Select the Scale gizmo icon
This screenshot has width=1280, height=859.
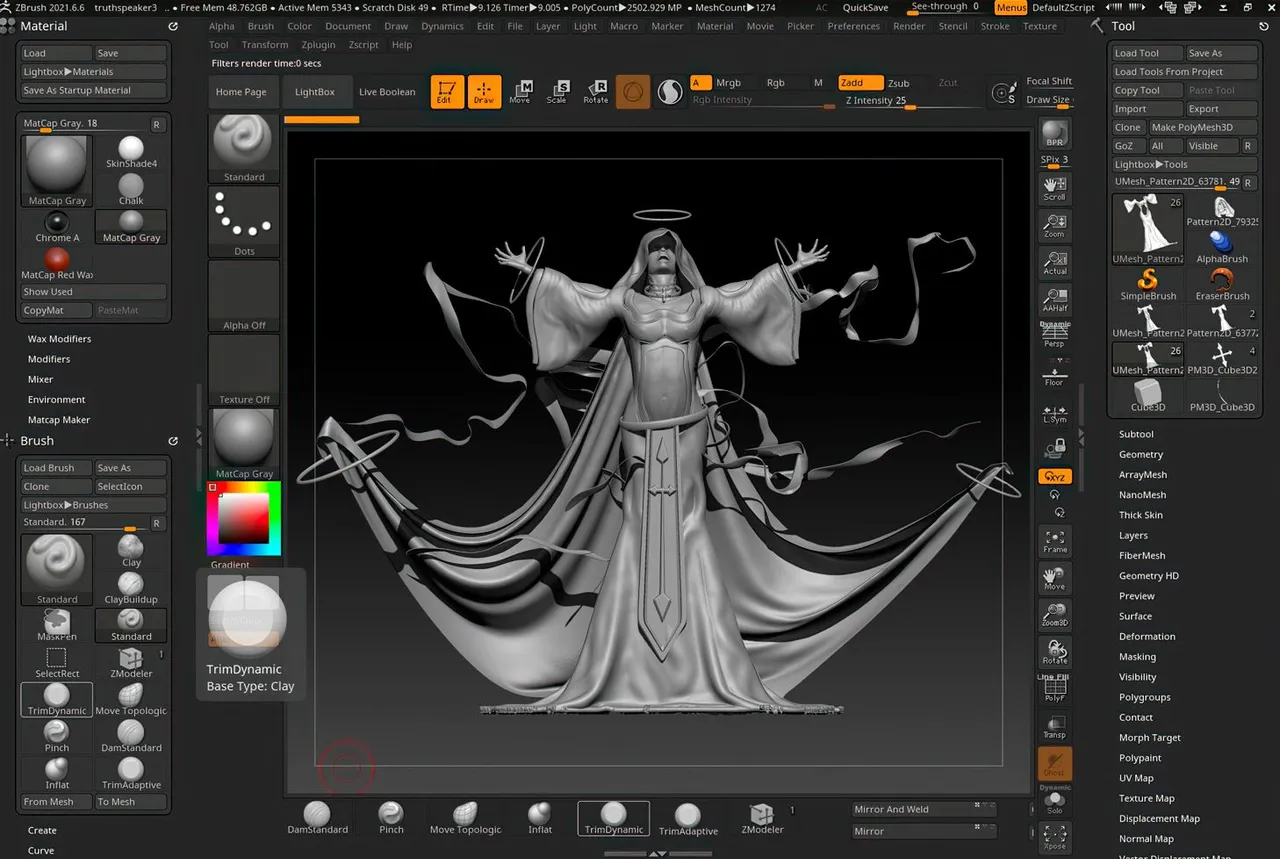[557, 92]
